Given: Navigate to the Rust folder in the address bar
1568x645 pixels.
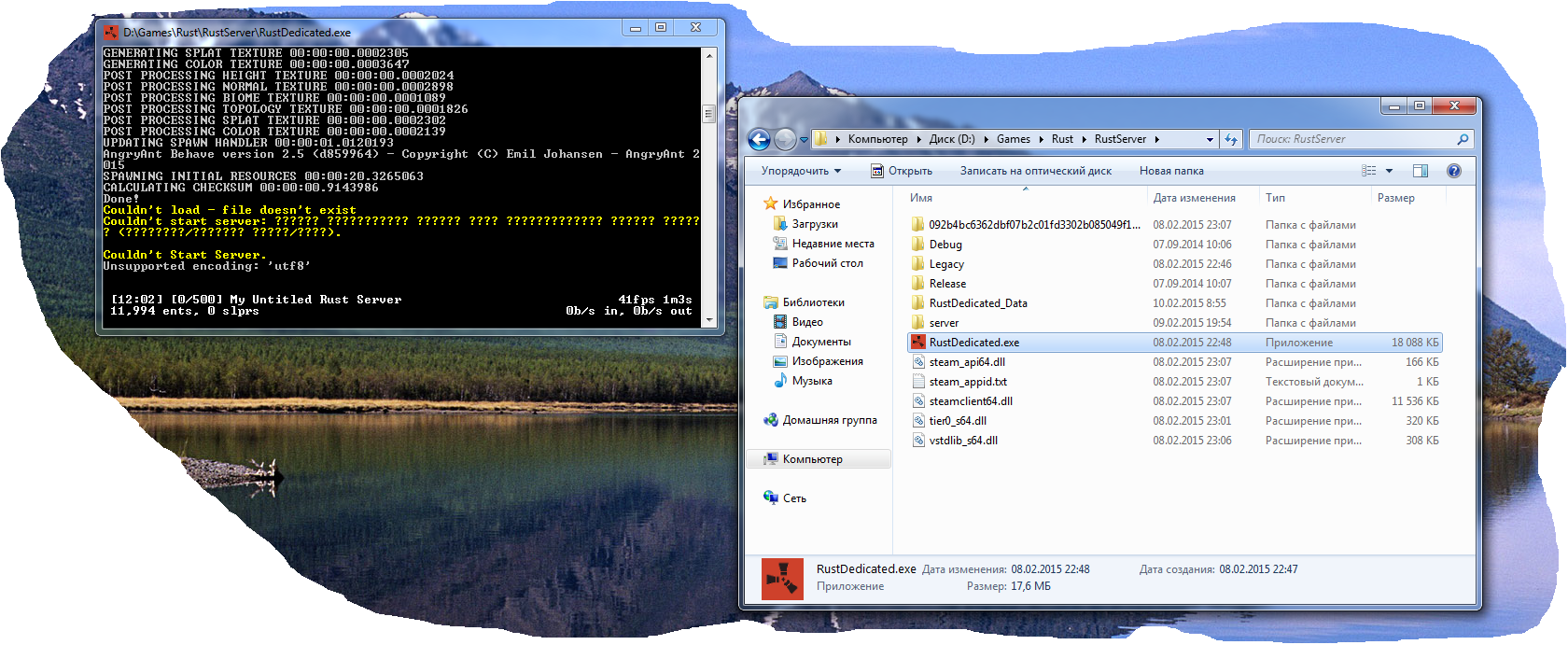Looking at the screenshot, I should point(1062,139).
